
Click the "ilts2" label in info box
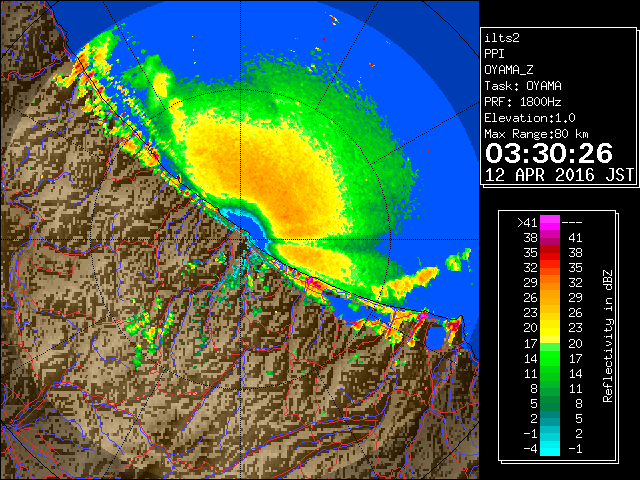pos(502,38)
